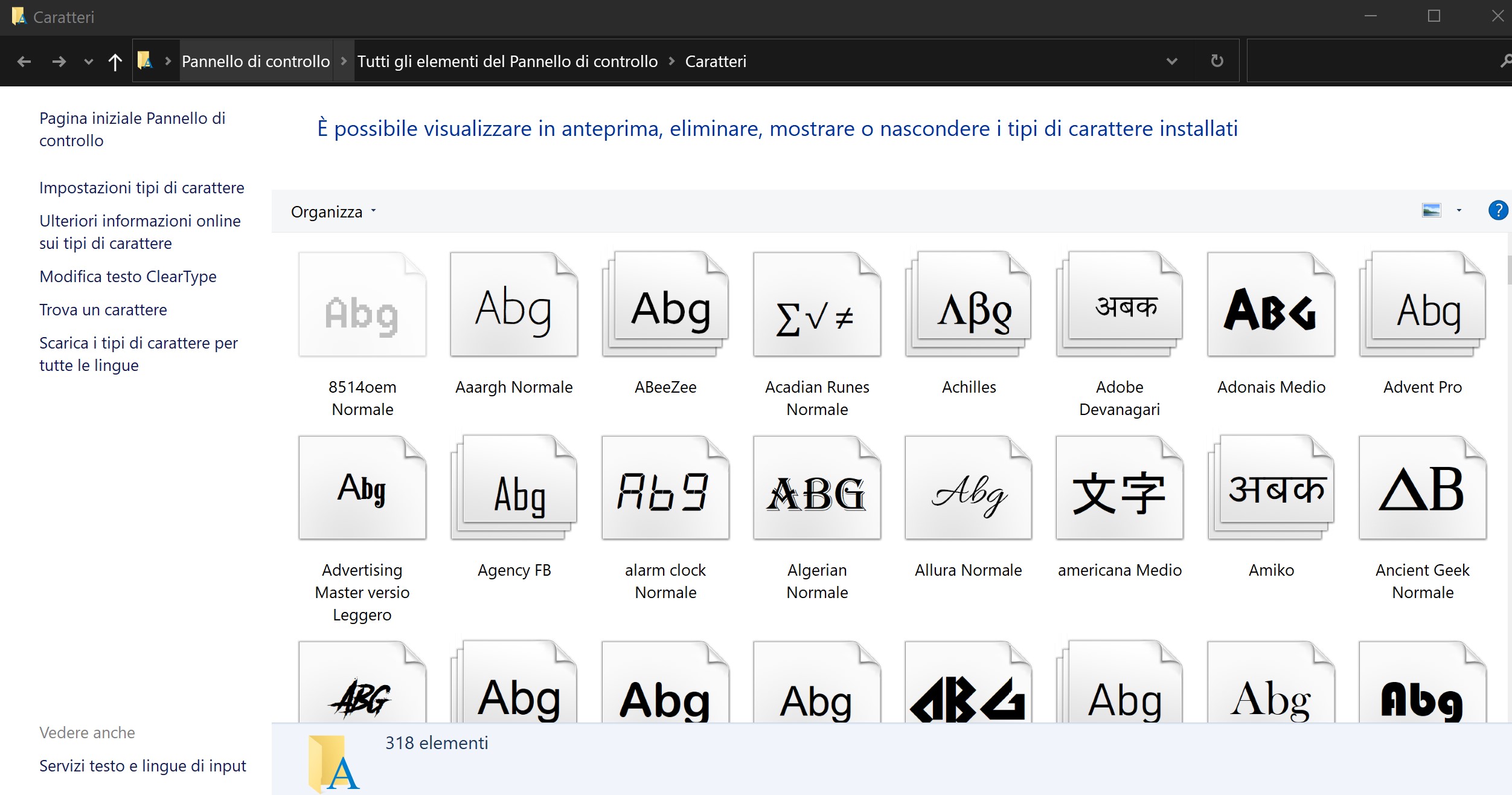Open Impostazioni tipi di carattere link
This screenshot has width=1512, height=795.
click(141, 187)
